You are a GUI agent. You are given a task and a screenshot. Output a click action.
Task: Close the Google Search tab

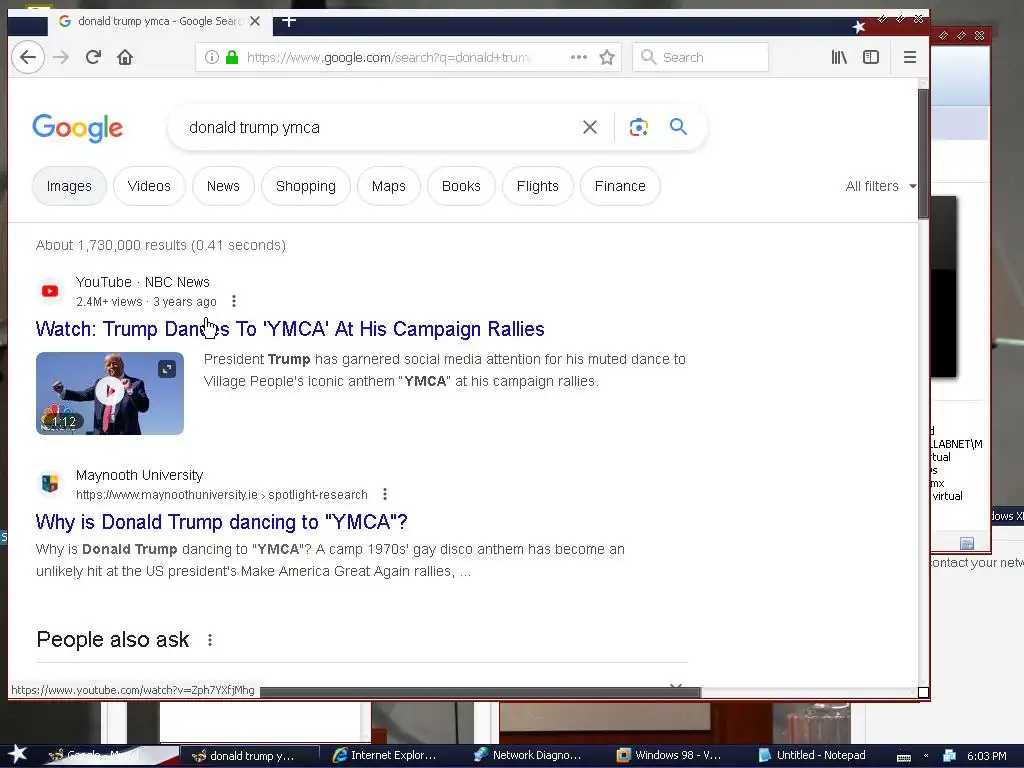click(255, 22)
